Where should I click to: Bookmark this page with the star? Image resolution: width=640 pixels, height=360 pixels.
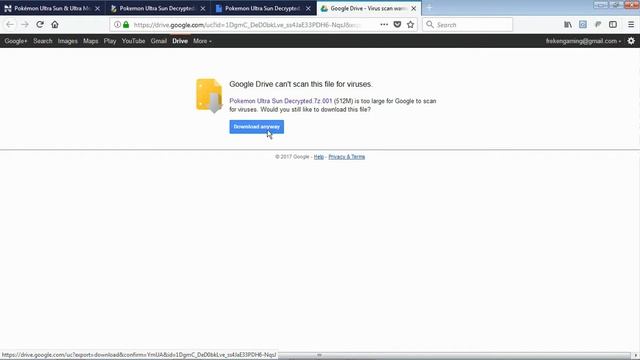coord(410,24)
